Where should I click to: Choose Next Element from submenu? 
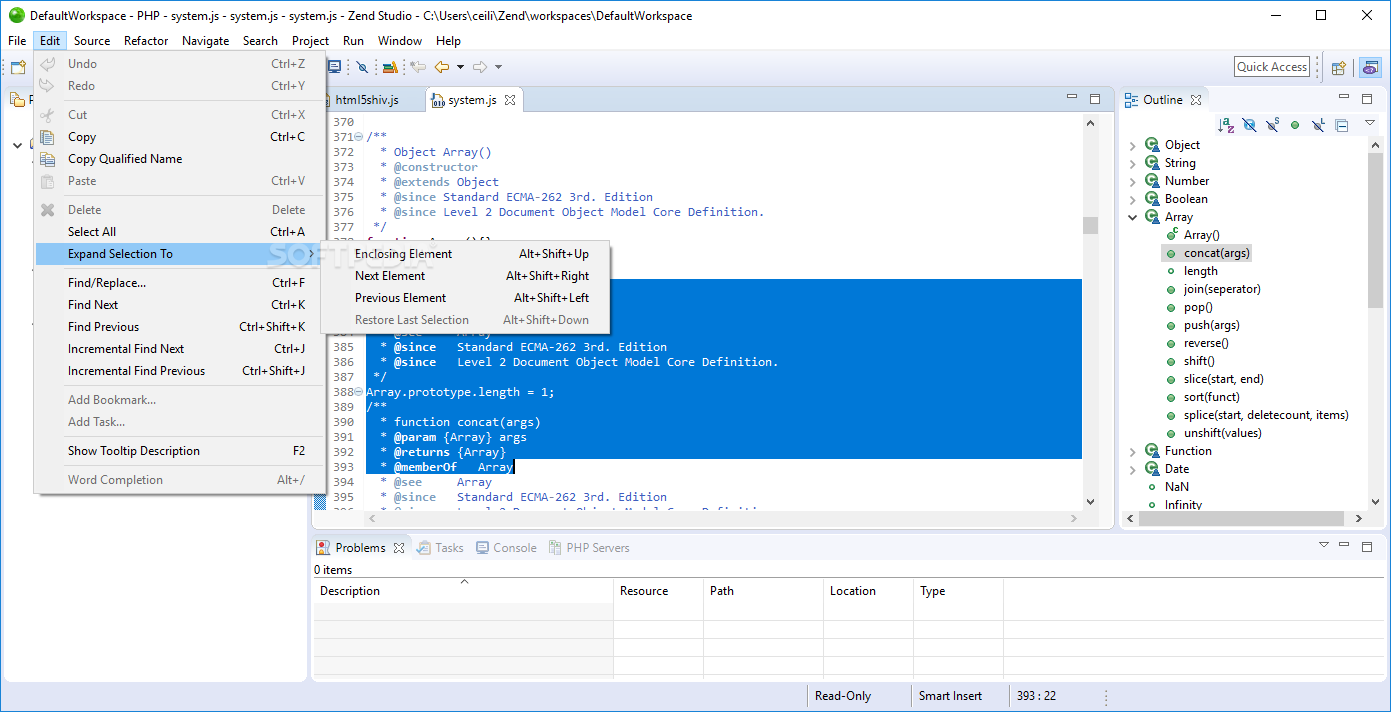point(465,276)
